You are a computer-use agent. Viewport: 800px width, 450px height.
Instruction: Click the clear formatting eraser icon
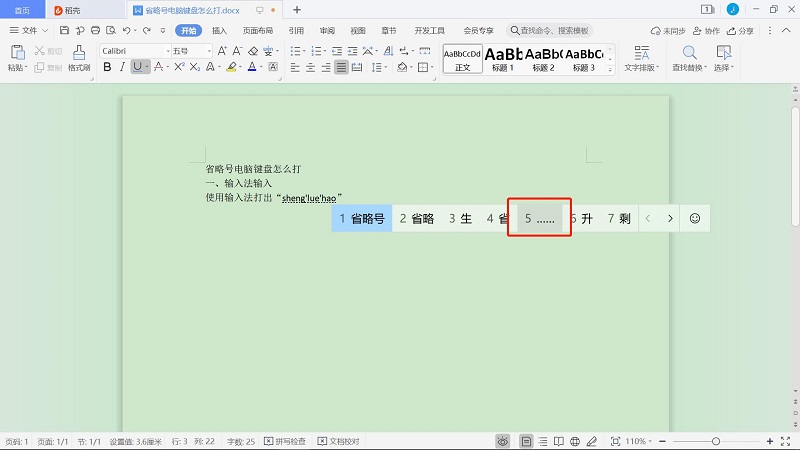pyautogui.click(x=253, y=50)
